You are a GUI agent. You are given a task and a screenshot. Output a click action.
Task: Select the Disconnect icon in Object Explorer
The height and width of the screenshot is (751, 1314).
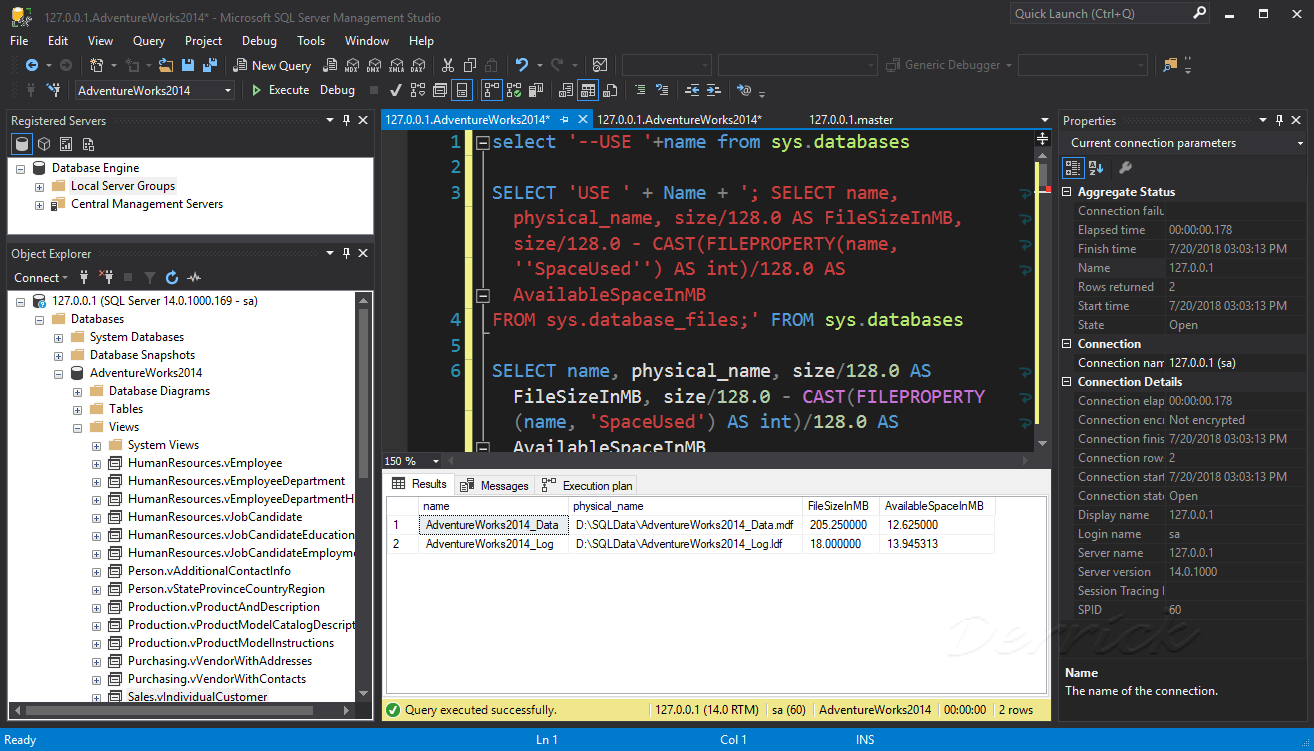pos(106,277)
